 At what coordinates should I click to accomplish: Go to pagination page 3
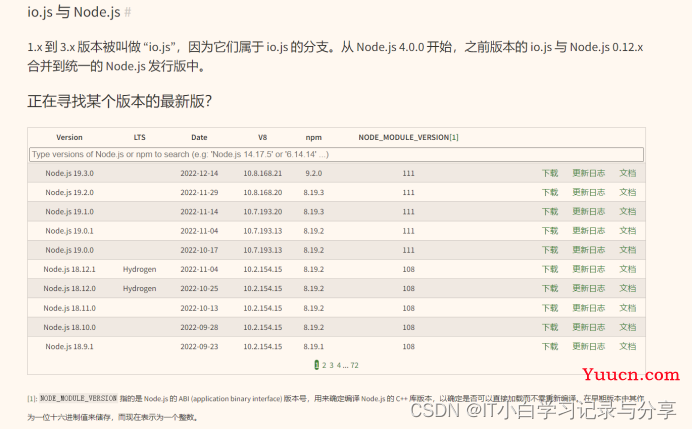coord(331,365)
